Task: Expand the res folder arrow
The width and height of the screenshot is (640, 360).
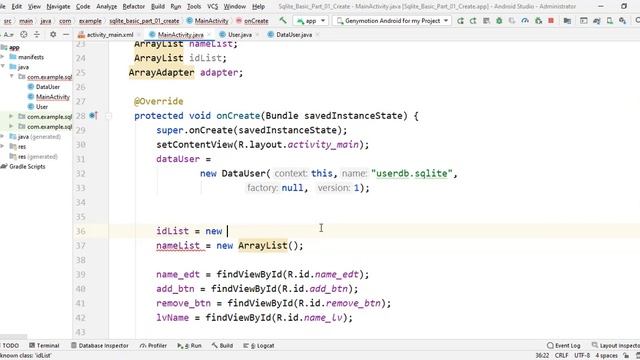Action: click(3, 146)
